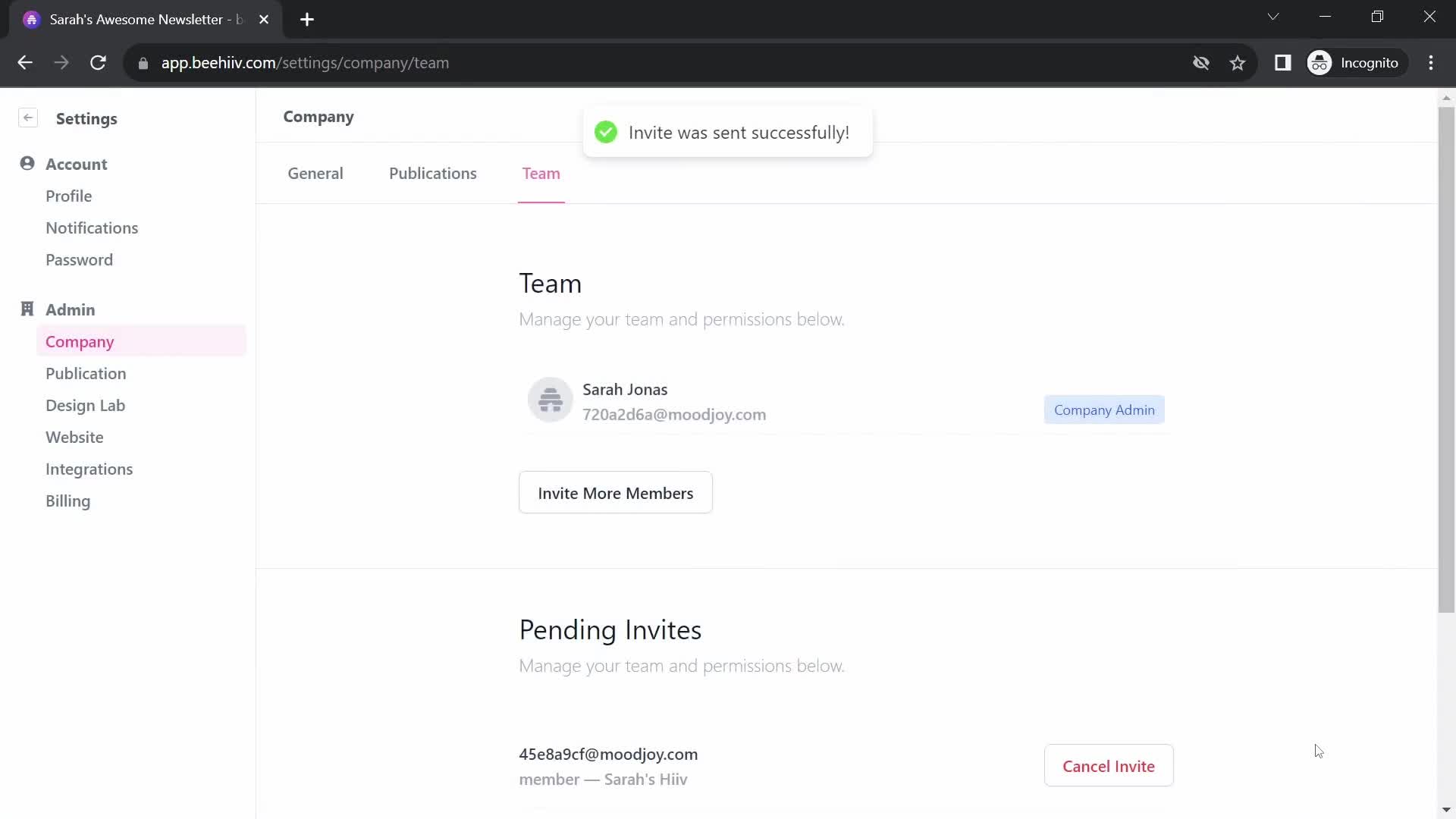Click the success checkmark notification icon
Image resolution: width=1456 pixels, height=819 pixels.
(x=604, y=132)
